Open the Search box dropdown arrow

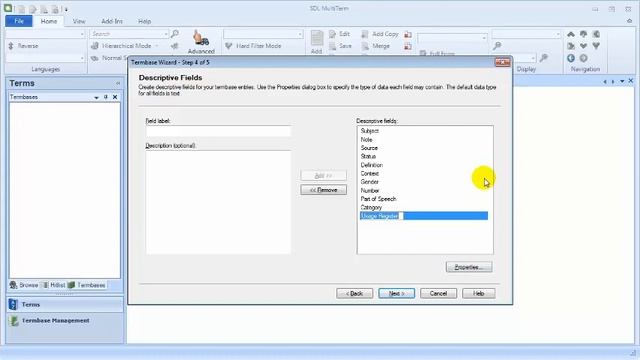(x=166, y=34)
